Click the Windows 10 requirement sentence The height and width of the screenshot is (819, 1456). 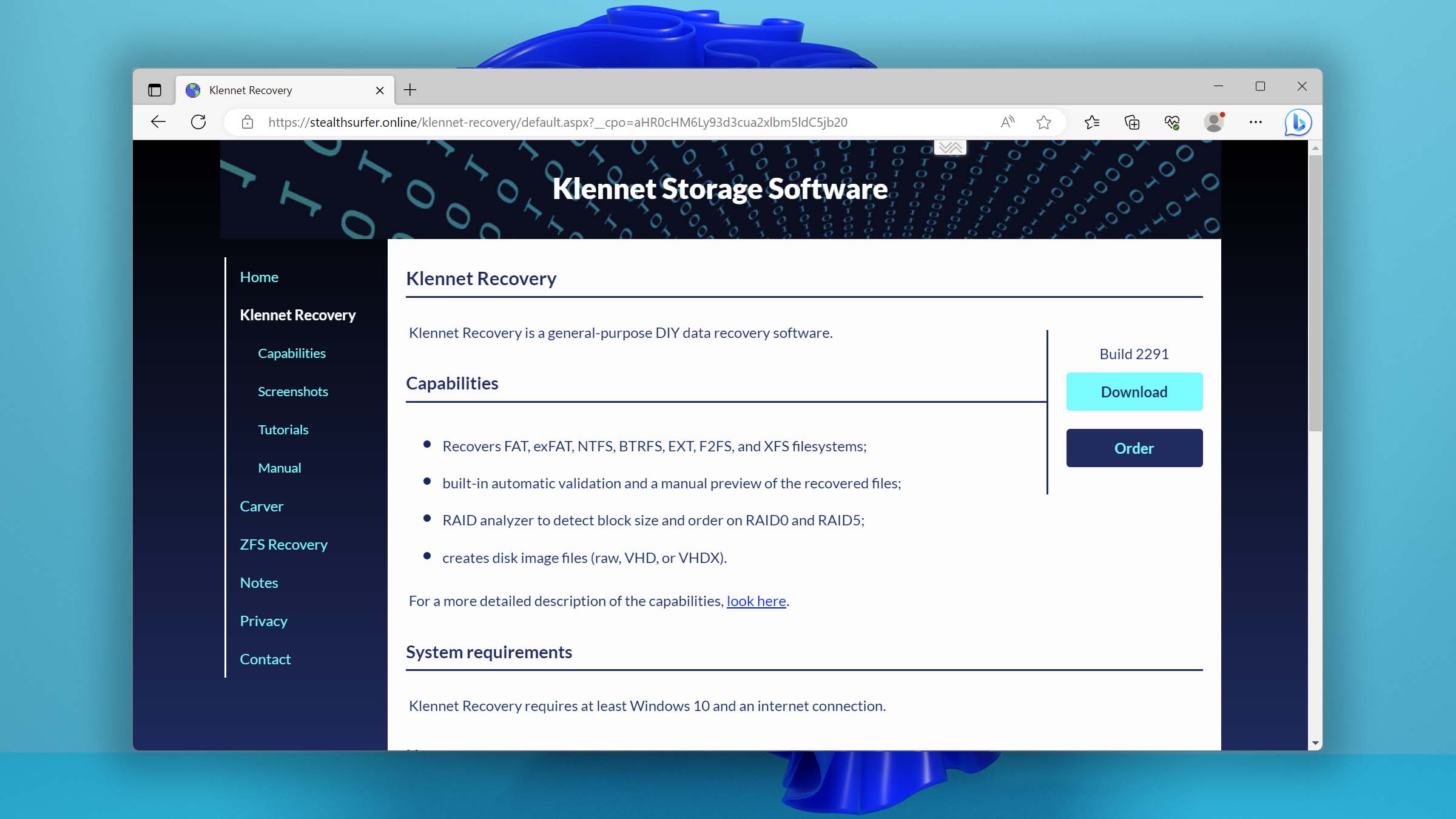click(x=647, y=706)
